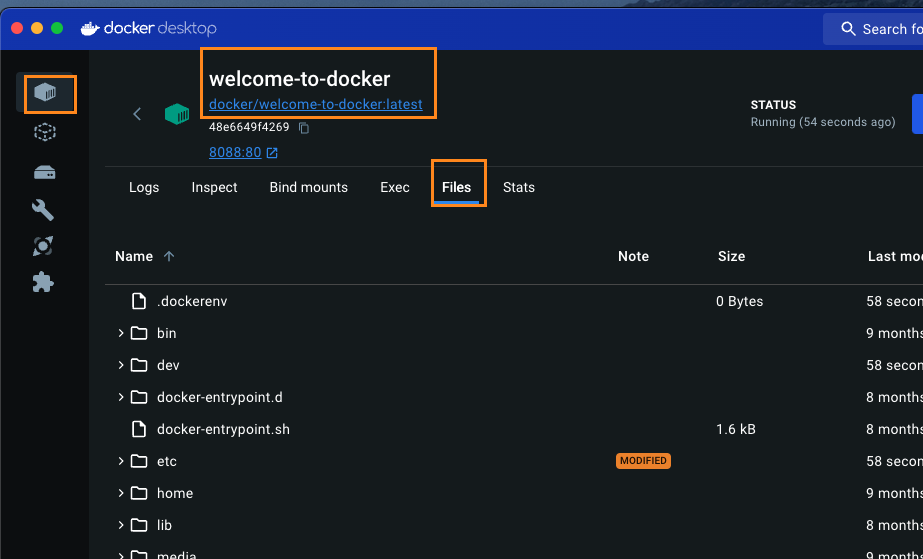Open Docker Scout icon in sidebar
The image size is (923, 559).
(43, 246)
